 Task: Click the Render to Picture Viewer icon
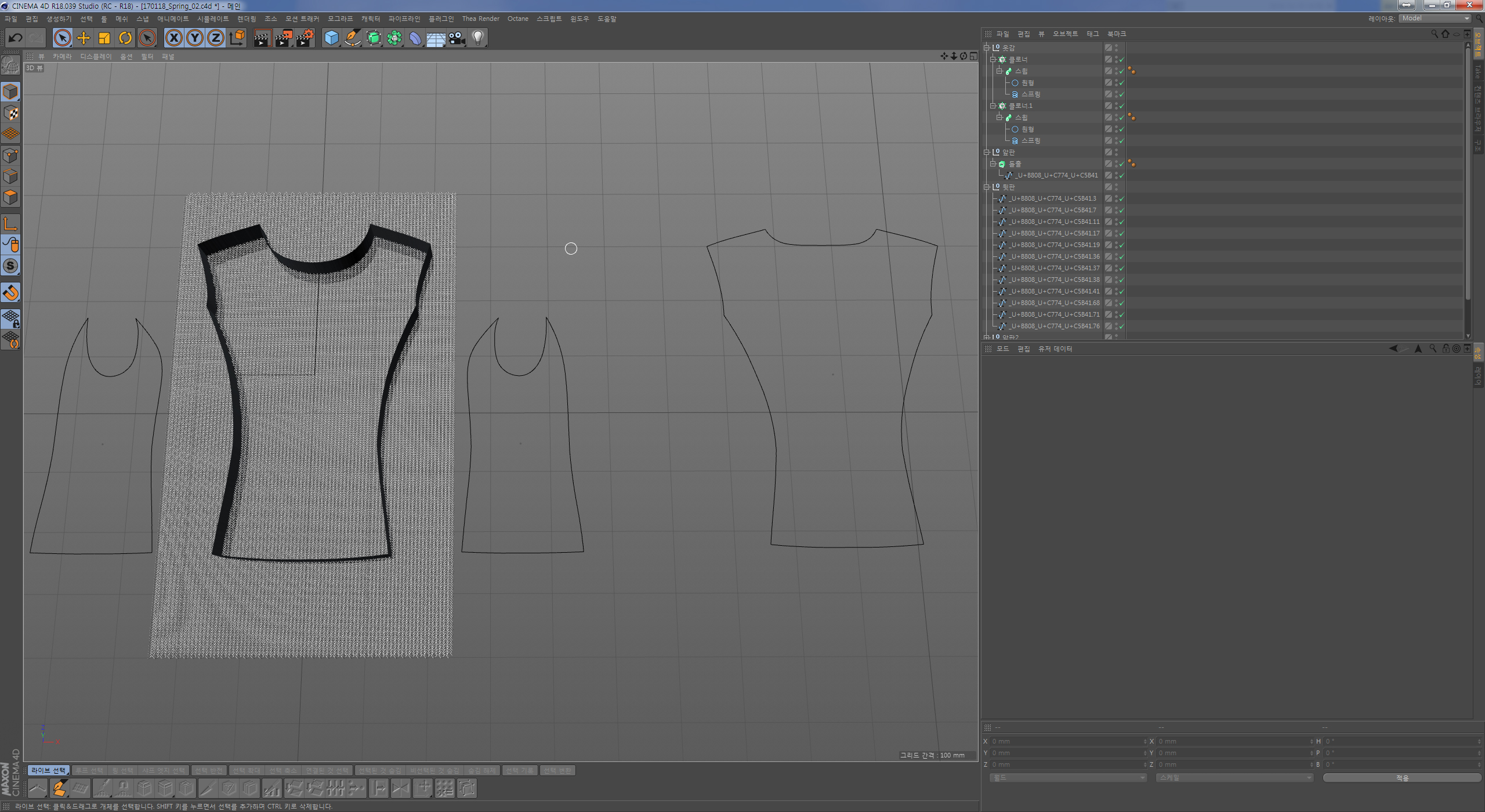click(284, 38)
